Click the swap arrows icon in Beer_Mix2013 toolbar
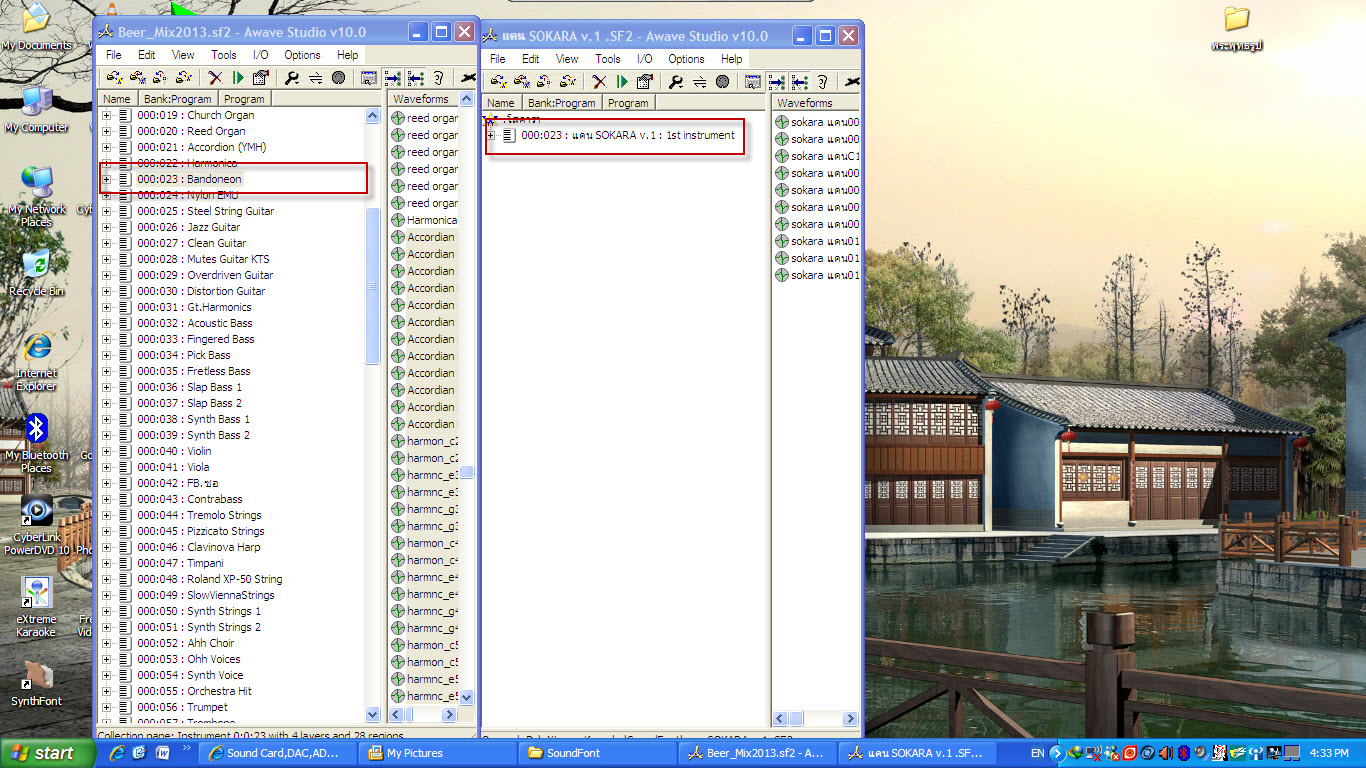 (x=315, y=77)
